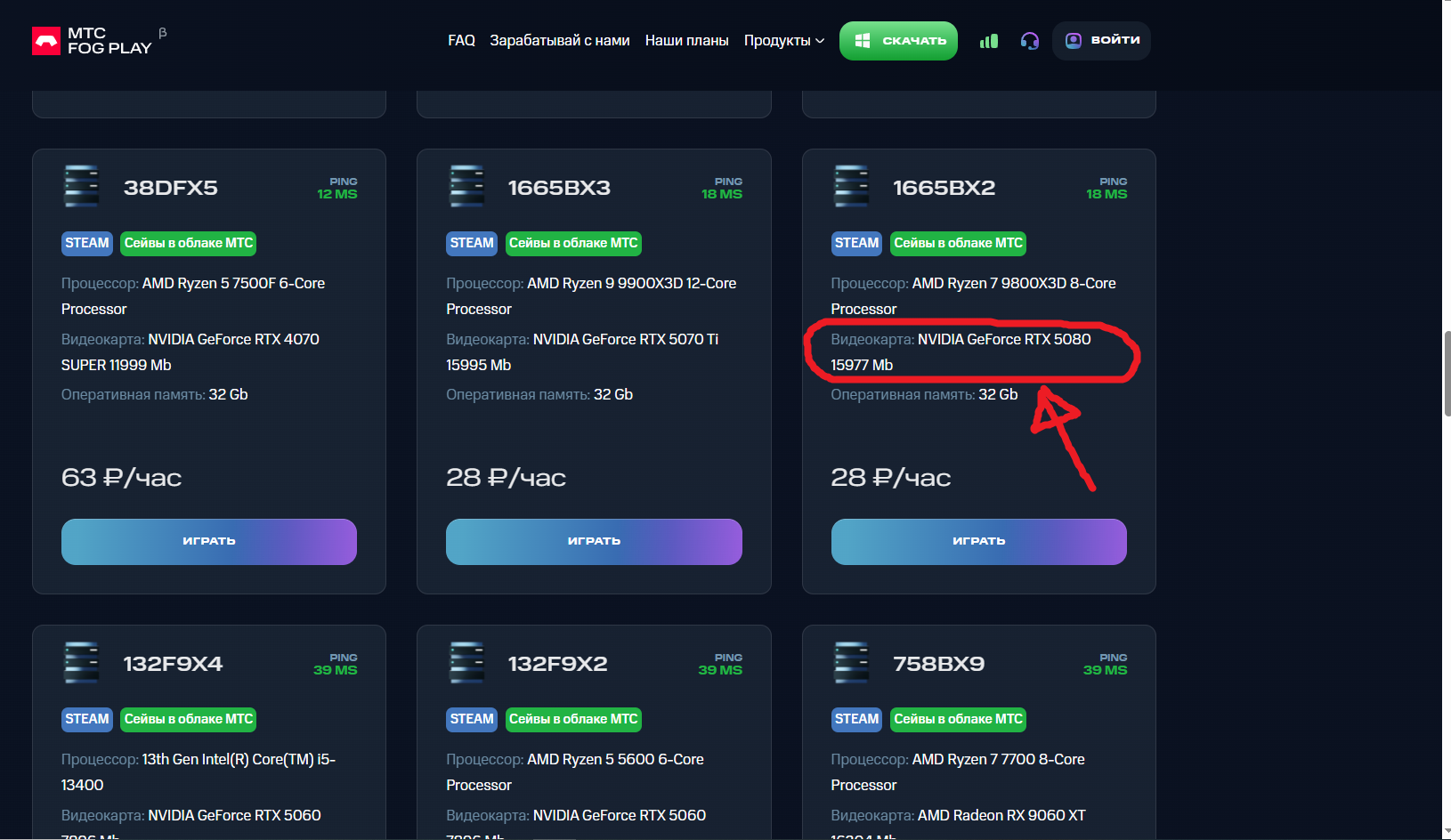Click the 28 ₽/час price on 1665BX3

pyautogui.click(x=506, y=478)
